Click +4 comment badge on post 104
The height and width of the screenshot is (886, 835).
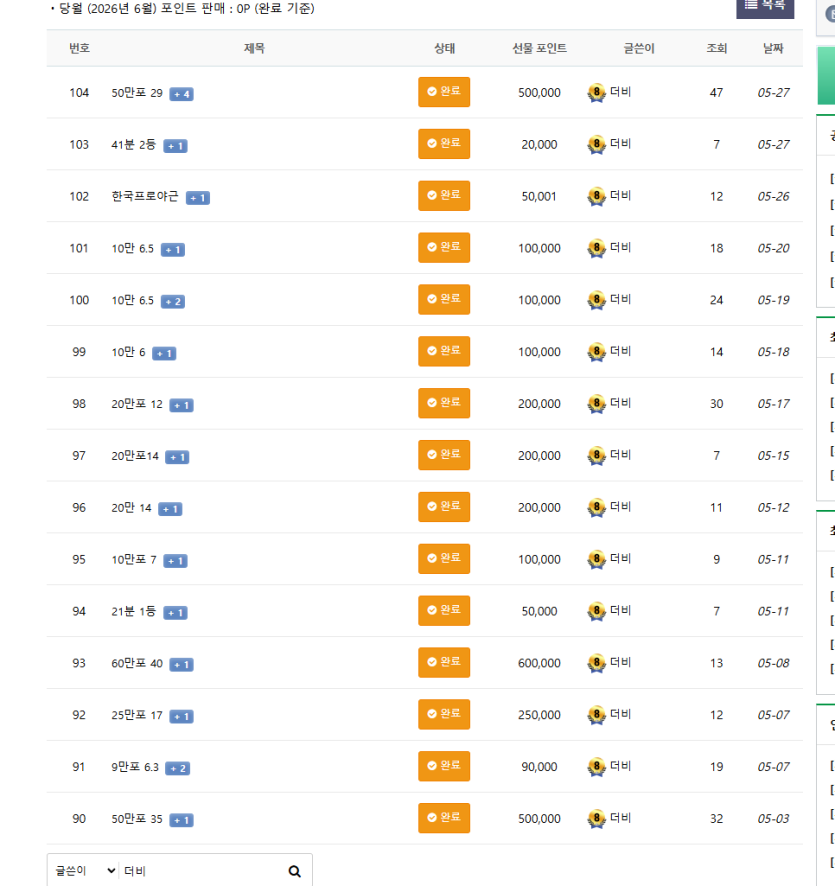(181, 94)
